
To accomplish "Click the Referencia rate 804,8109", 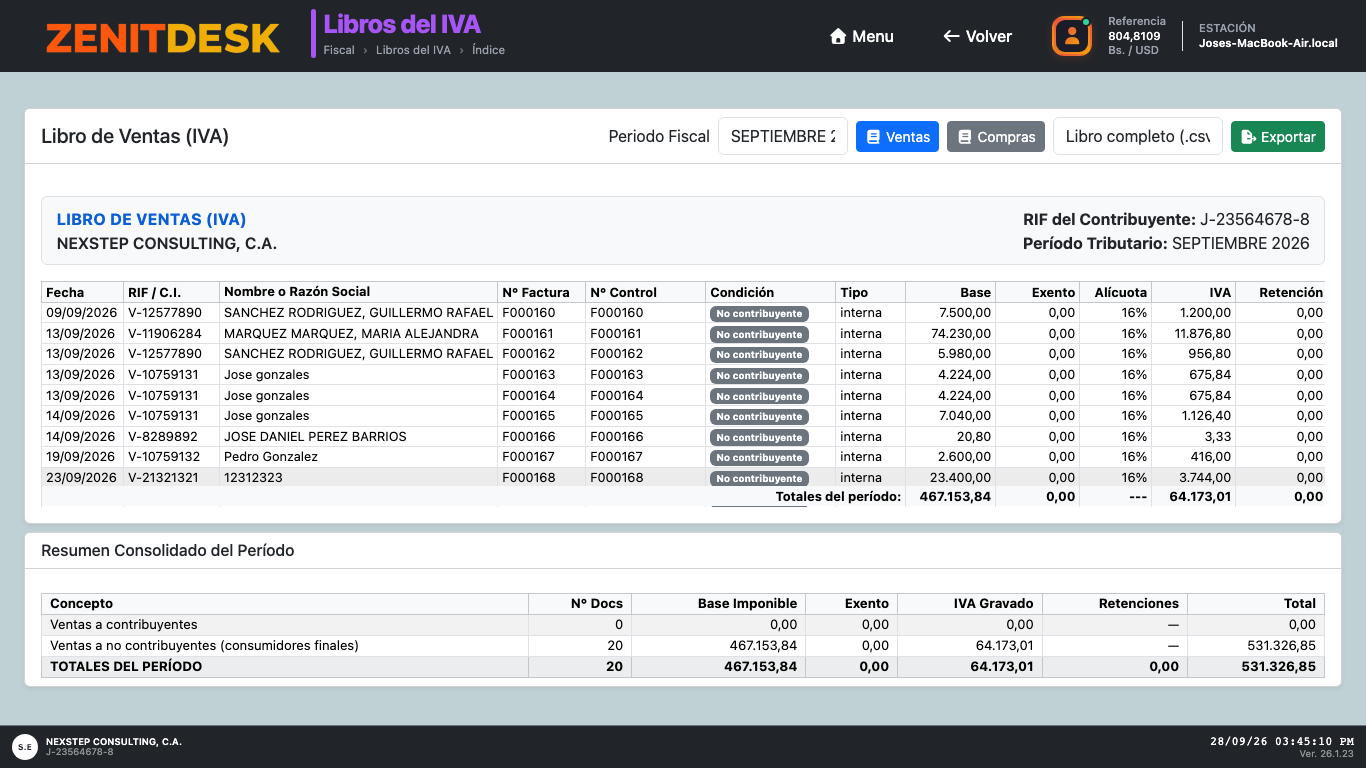I will 1136,36.
